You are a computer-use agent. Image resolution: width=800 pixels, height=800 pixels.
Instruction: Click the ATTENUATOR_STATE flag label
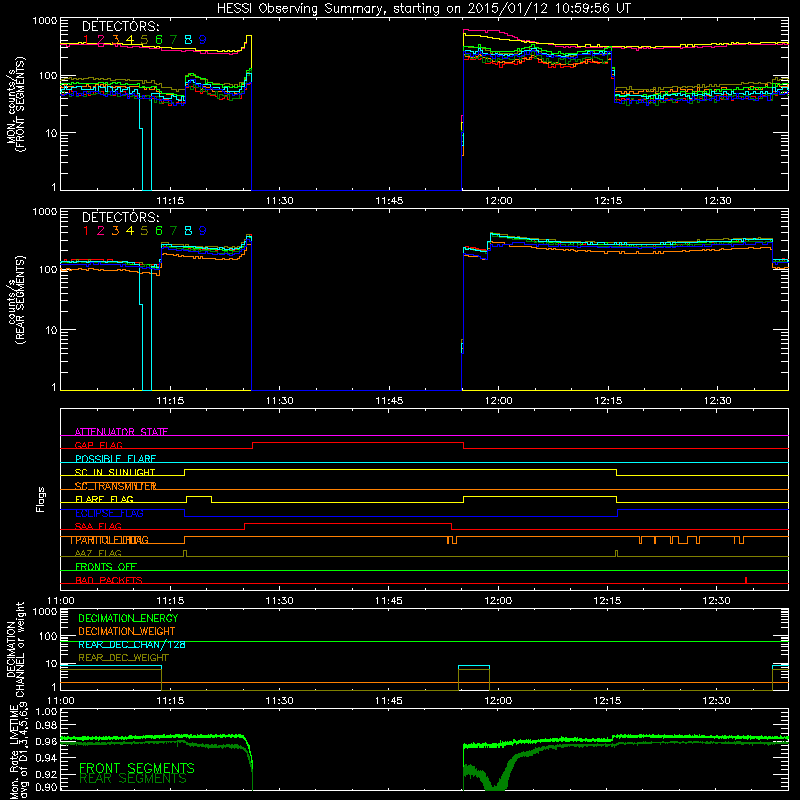click(121, 432)
